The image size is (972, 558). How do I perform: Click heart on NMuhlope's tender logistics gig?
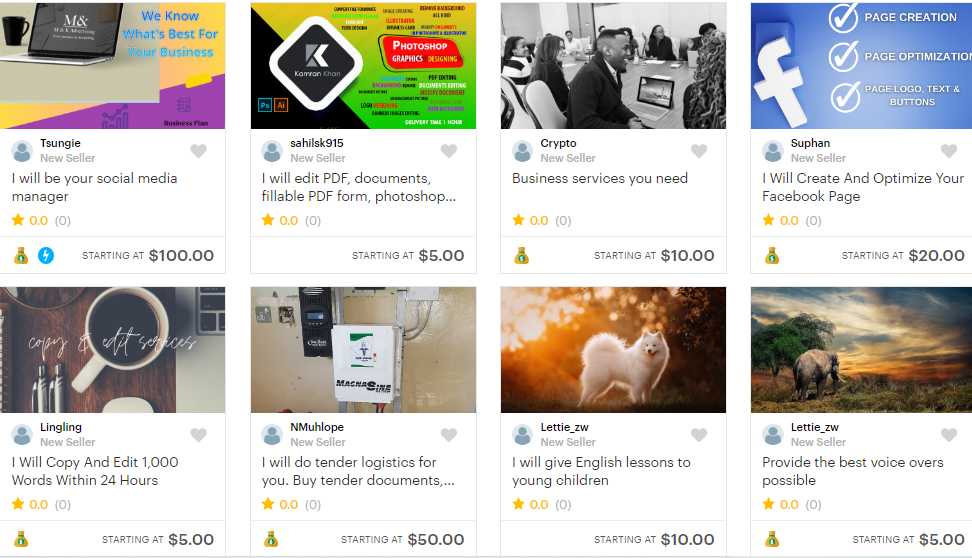449,435
